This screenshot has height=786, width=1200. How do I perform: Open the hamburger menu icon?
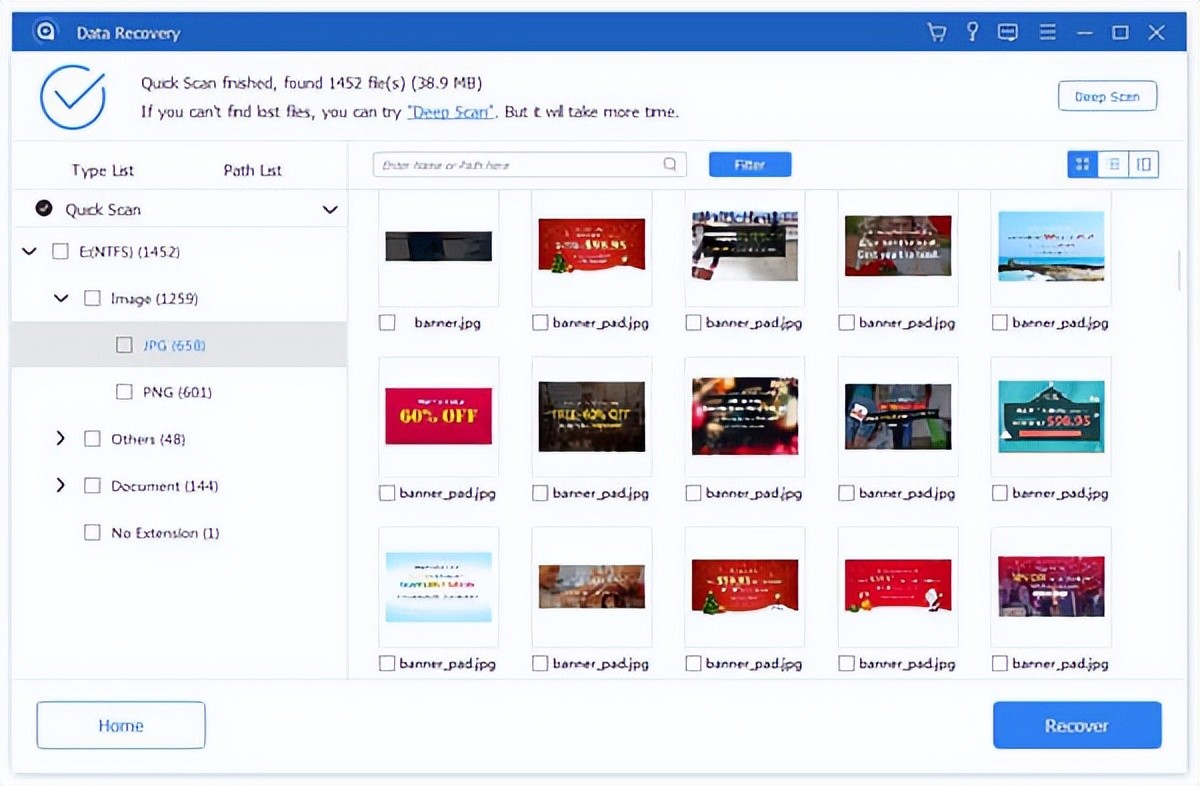tap(1047, 33)
